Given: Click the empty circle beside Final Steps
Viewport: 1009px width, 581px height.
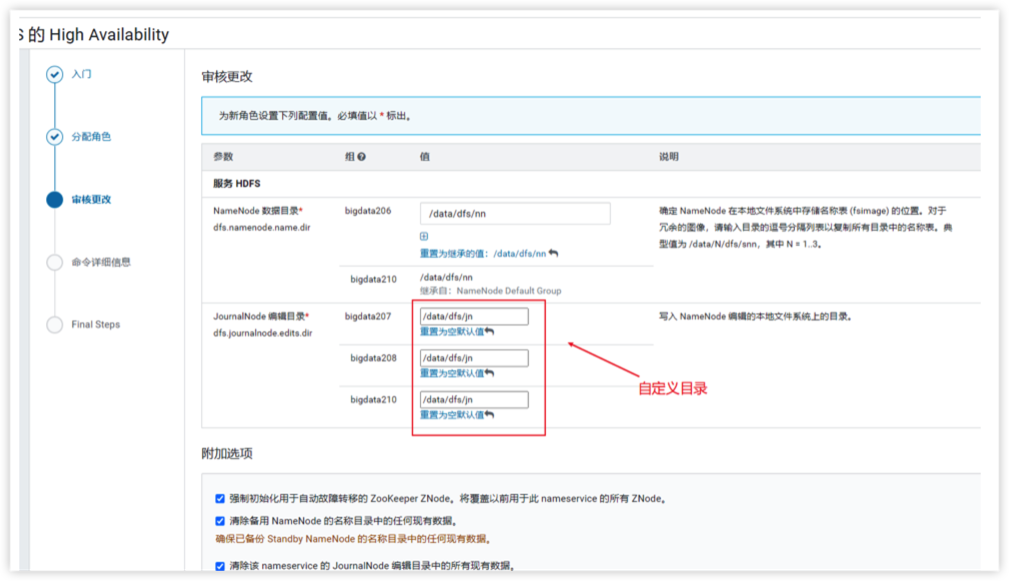Looking at the screenshot, I should pos(54,324).
